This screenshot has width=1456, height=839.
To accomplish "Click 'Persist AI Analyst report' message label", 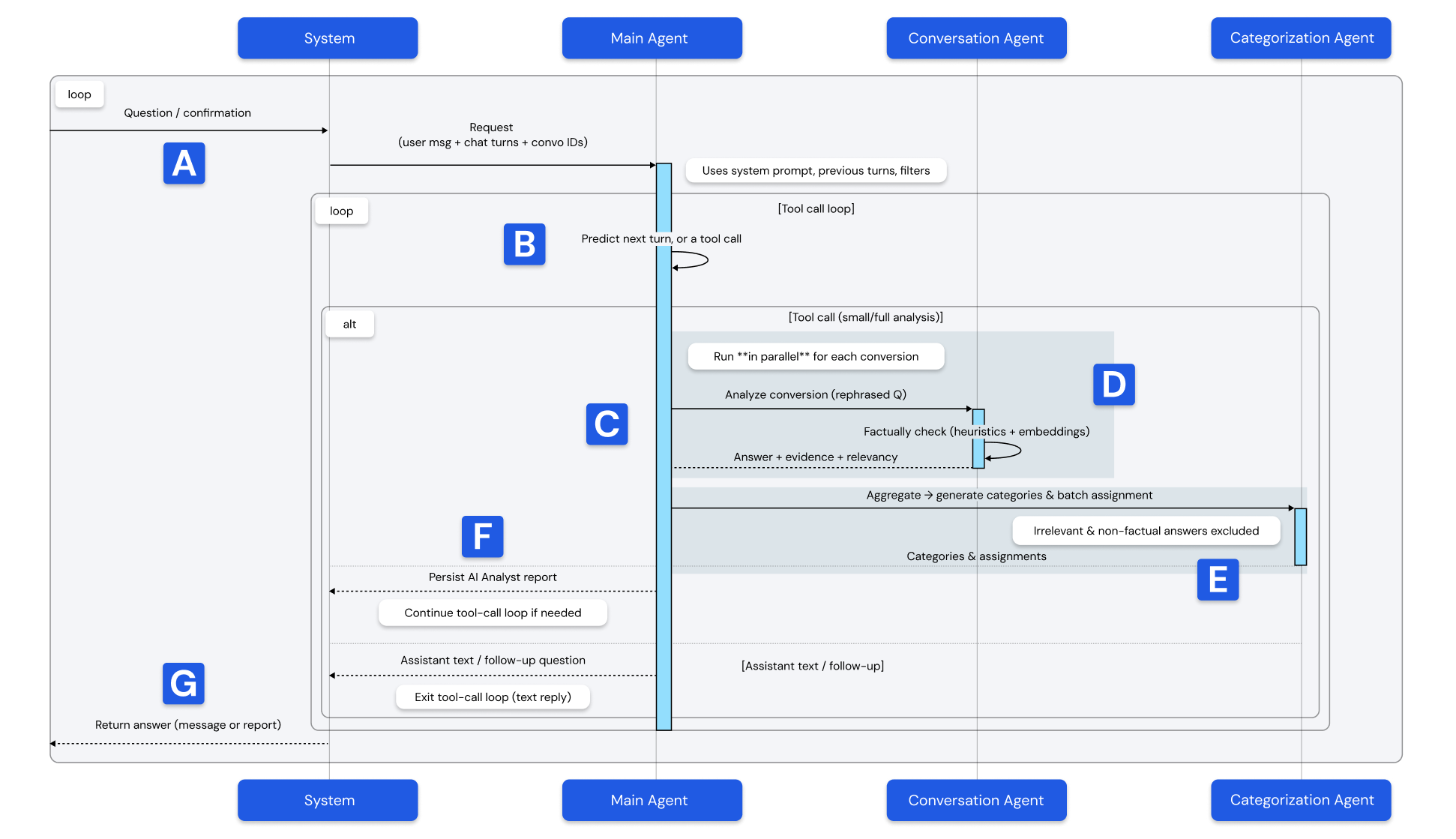I will tap(493, 577).
